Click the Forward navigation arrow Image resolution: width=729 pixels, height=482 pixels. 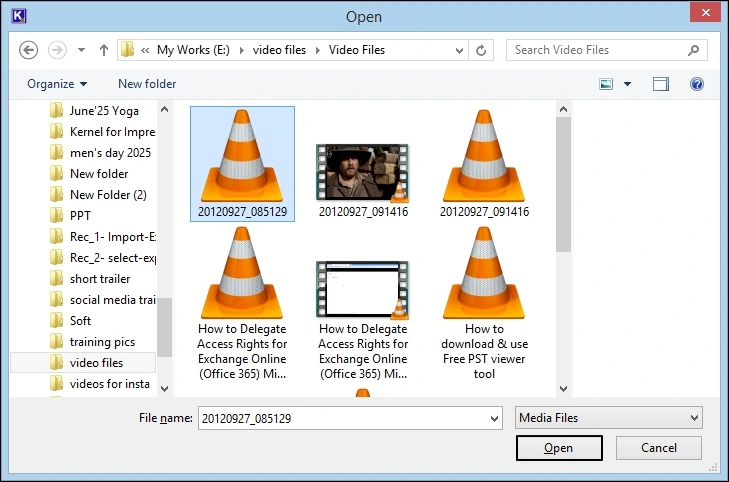click(x=57, y=50)
